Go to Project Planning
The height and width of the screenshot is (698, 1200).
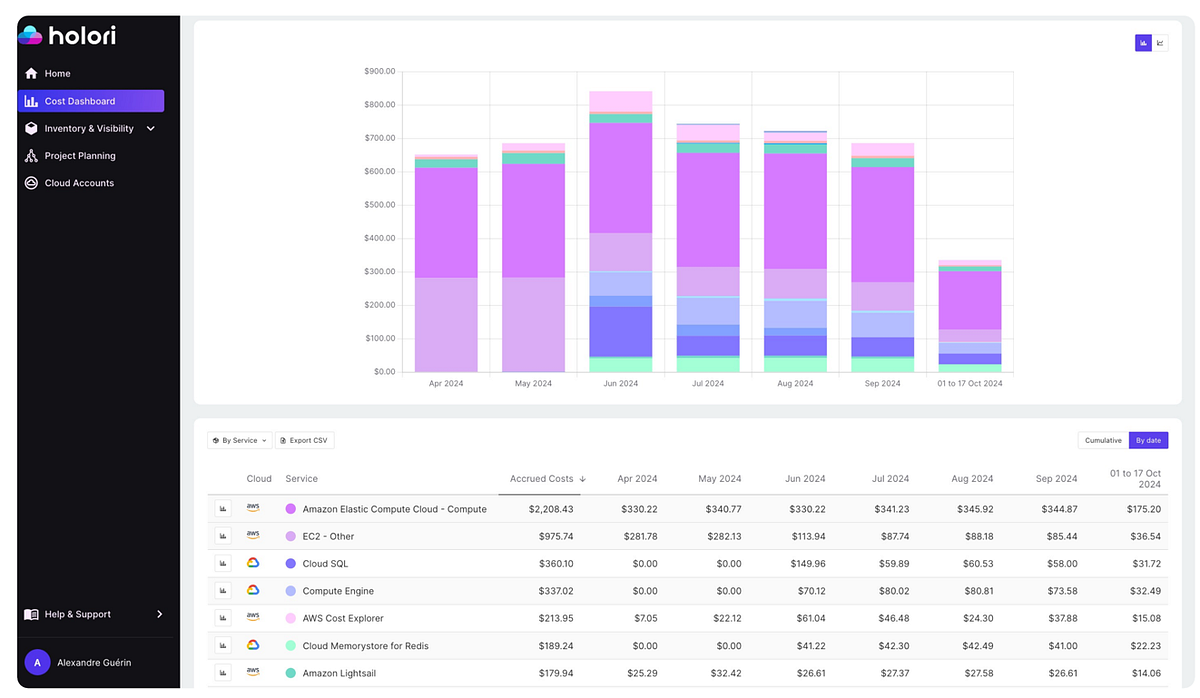click(x=80, y=156)
